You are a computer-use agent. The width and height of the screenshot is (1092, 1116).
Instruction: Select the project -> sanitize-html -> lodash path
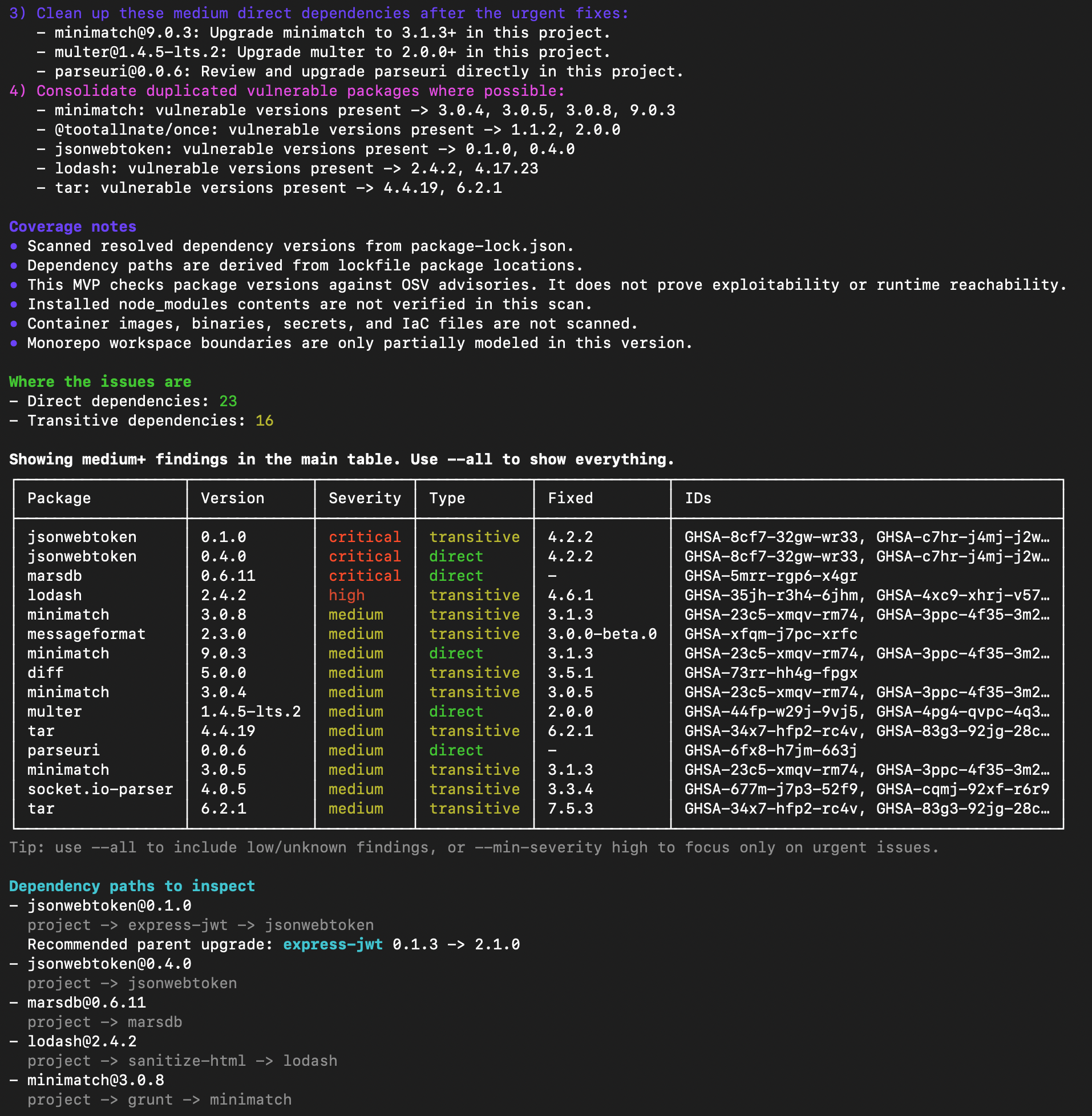click(x=182, y=1061)
